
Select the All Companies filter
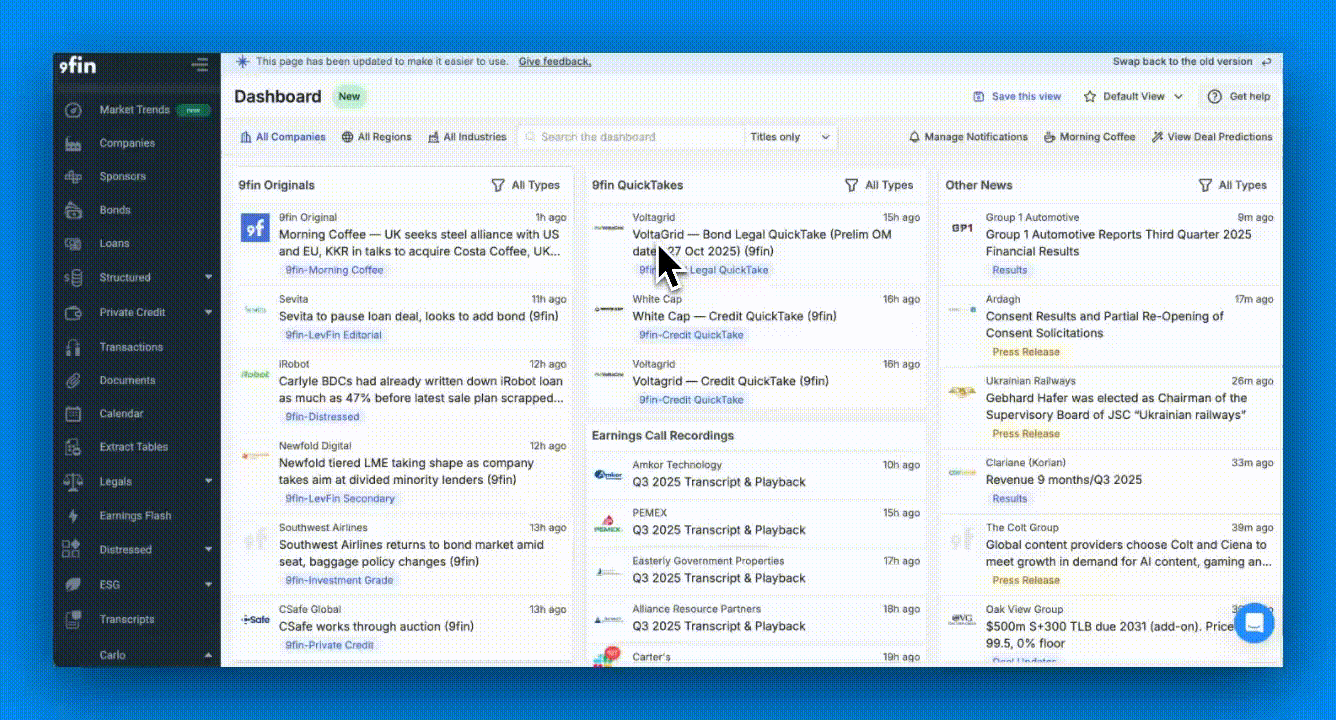click(283, 137)
